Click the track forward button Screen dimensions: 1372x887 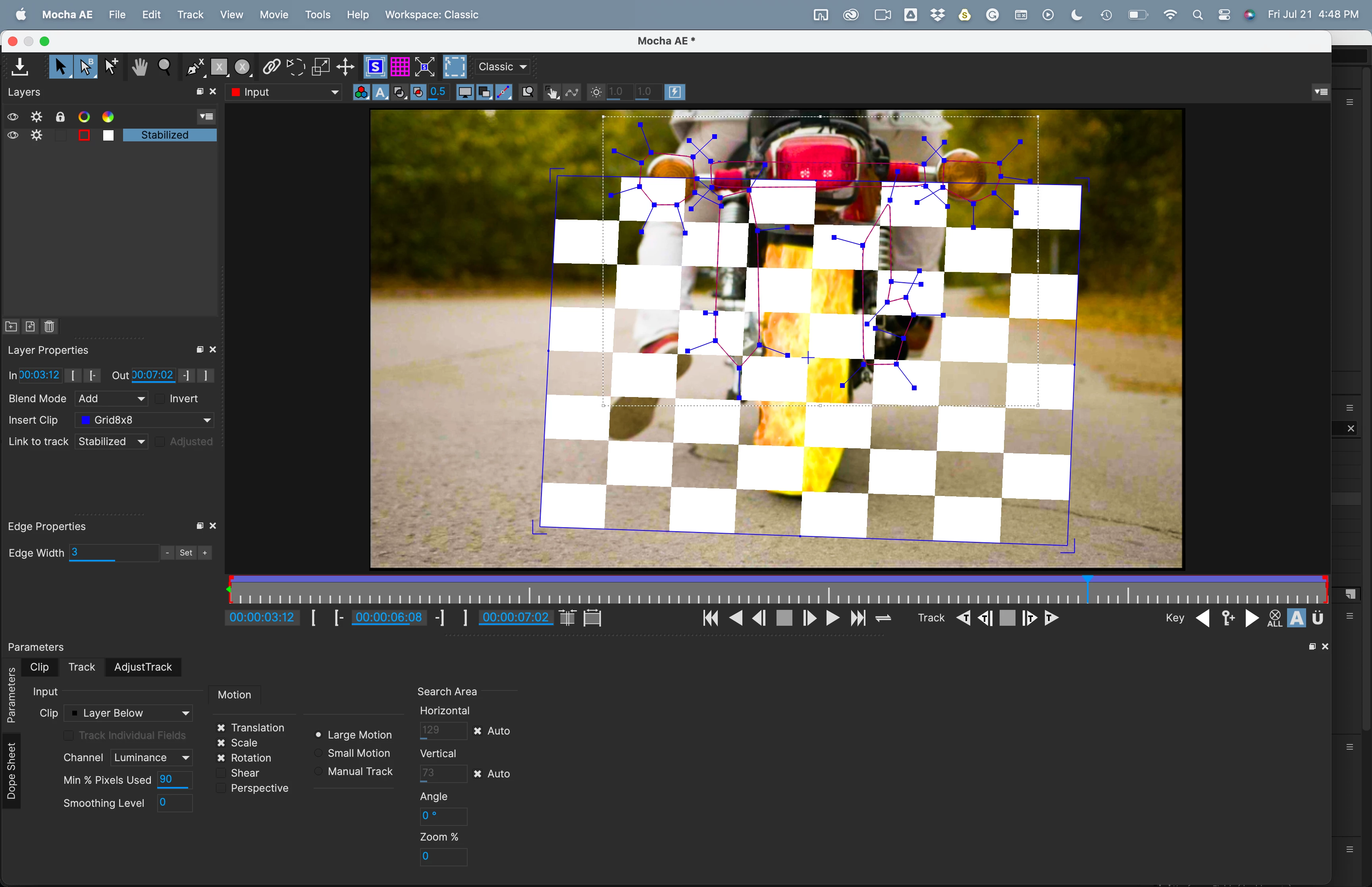click(1051, 618)
